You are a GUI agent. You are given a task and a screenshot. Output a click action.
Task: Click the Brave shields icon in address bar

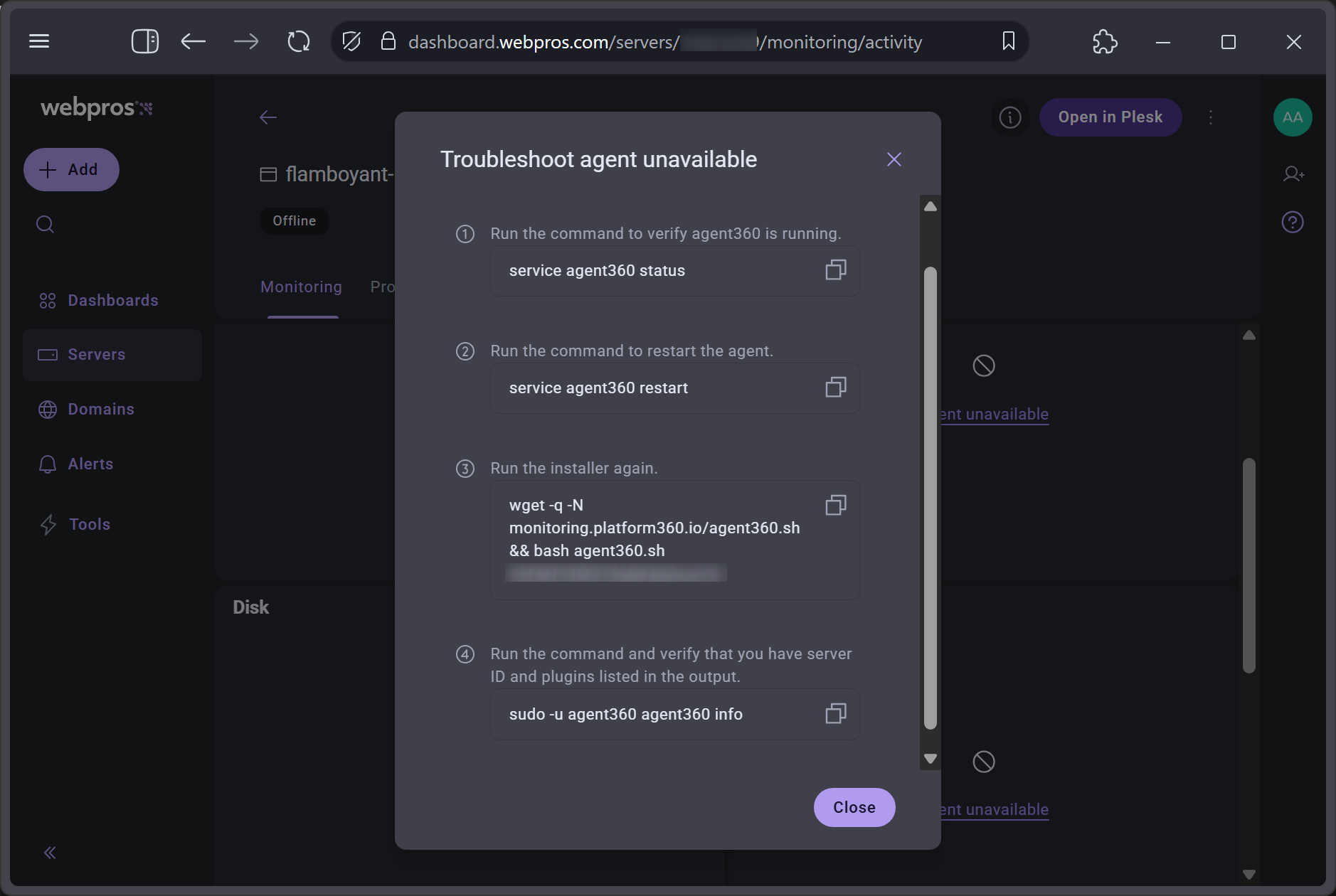351,41
